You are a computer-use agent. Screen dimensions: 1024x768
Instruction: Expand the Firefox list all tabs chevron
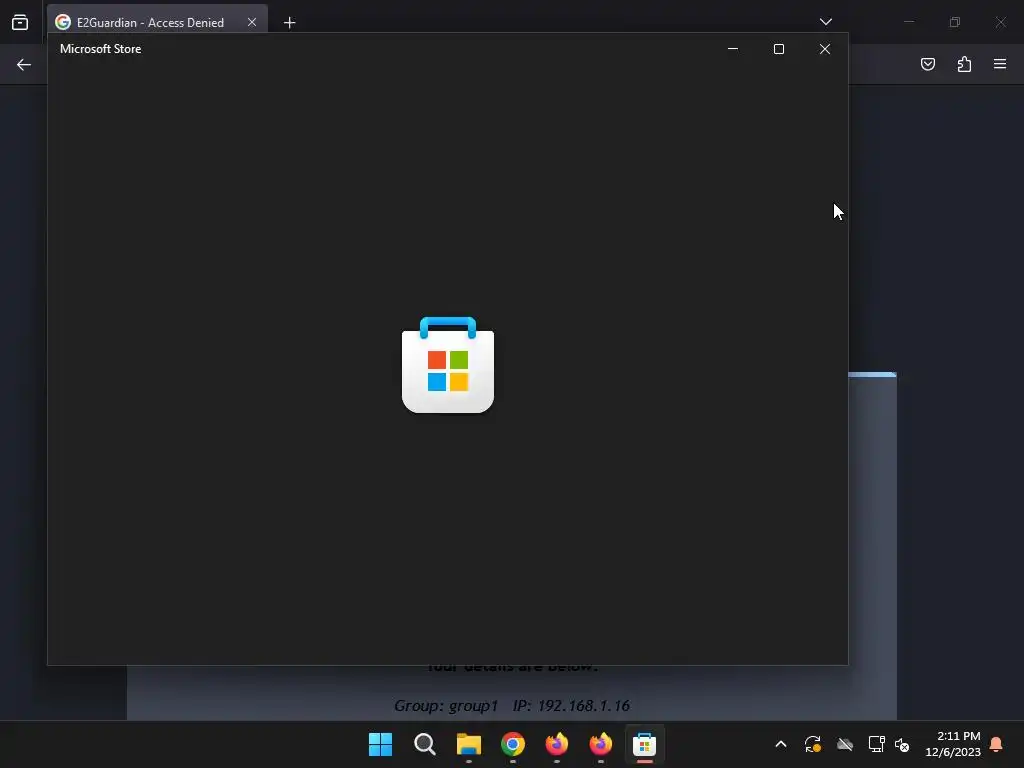(x=826, y=22)
